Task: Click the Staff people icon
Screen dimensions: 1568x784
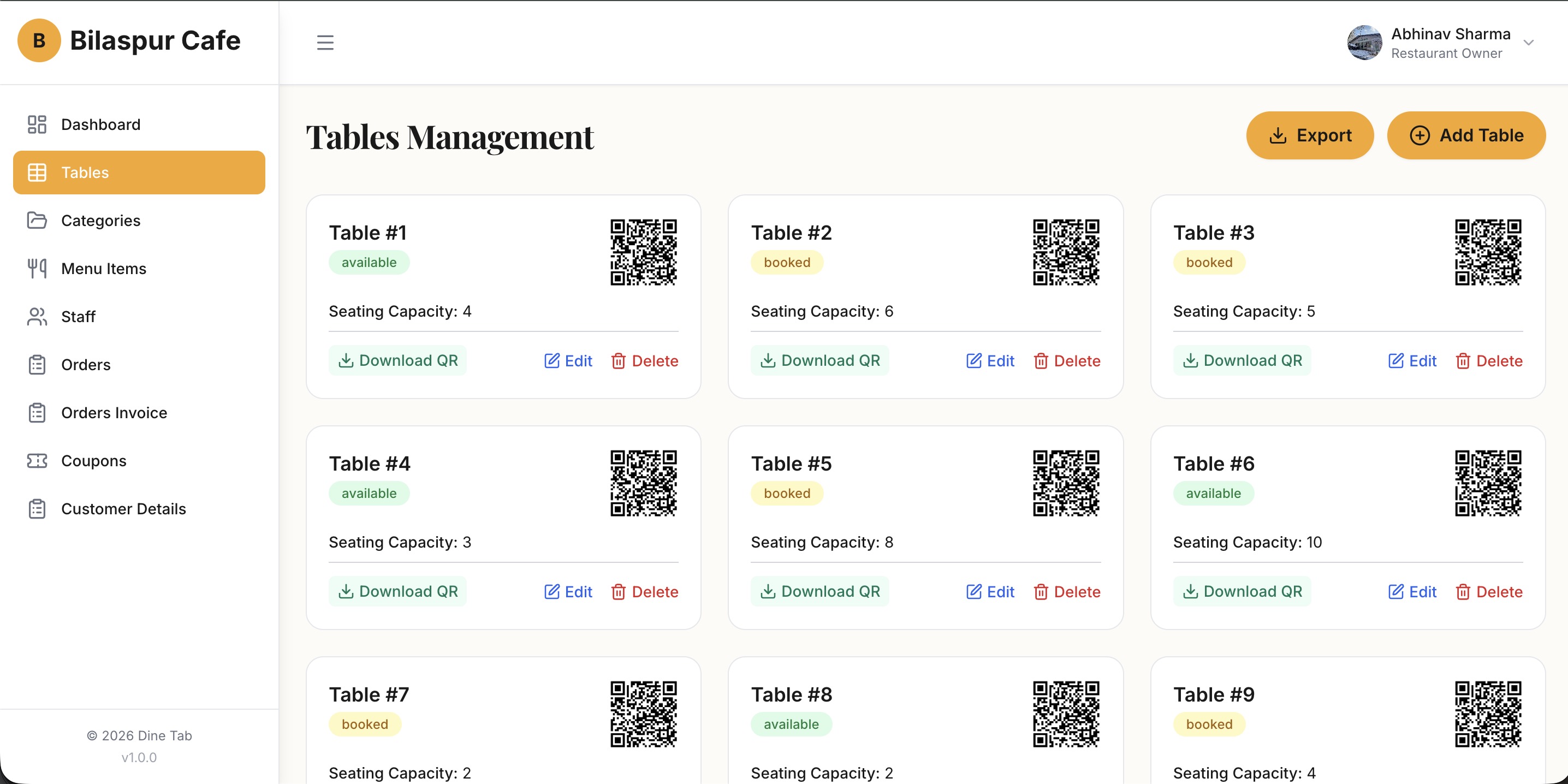Action: (x=37, y=317)
